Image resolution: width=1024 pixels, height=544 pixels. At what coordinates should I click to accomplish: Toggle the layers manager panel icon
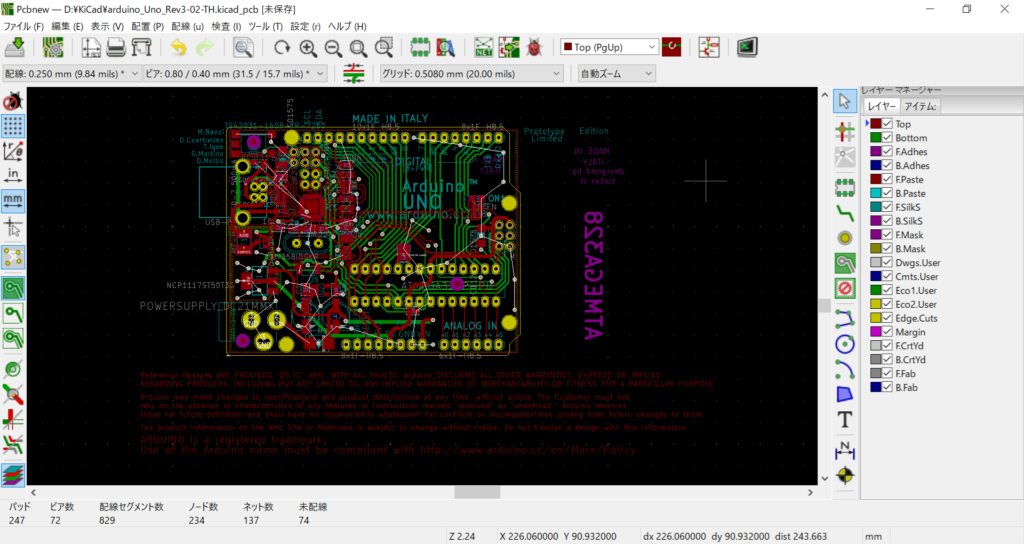(x=13, y=475)
